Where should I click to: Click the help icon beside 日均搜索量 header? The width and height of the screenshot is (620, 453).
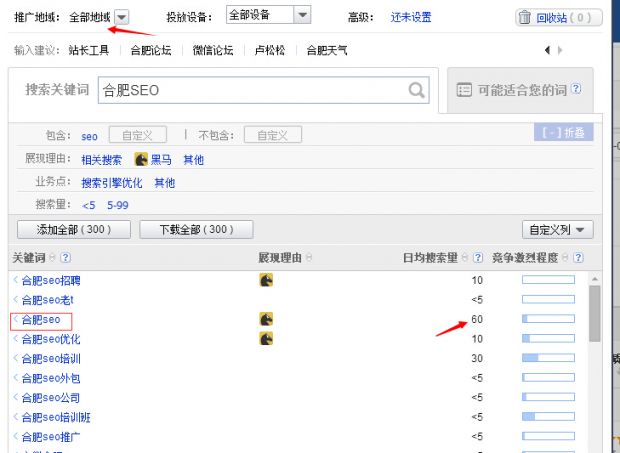[x=477, y=258]
